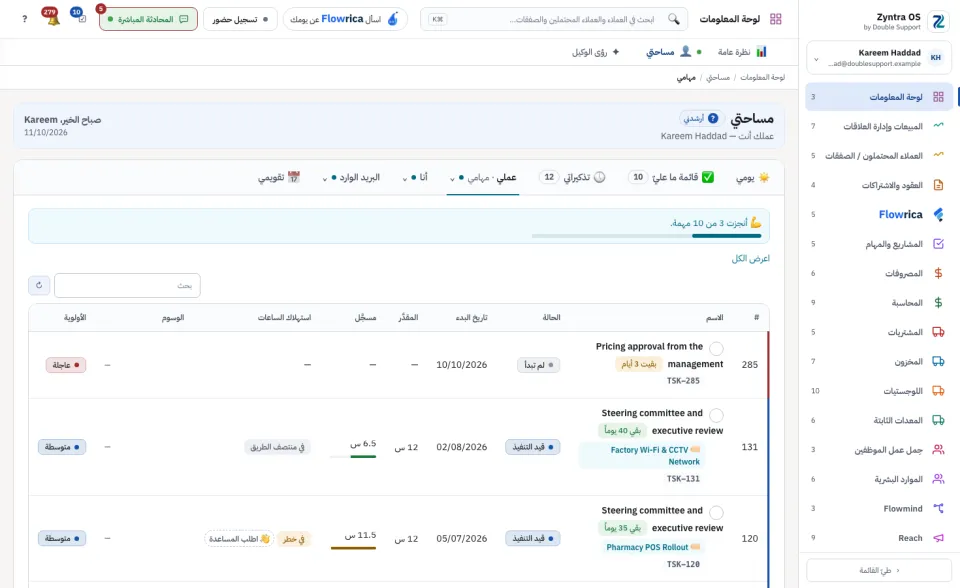Viewport: 960px width, 588px height.
Task: Toggle تسجيل حضور attendance button
Action: pos(240,19)
